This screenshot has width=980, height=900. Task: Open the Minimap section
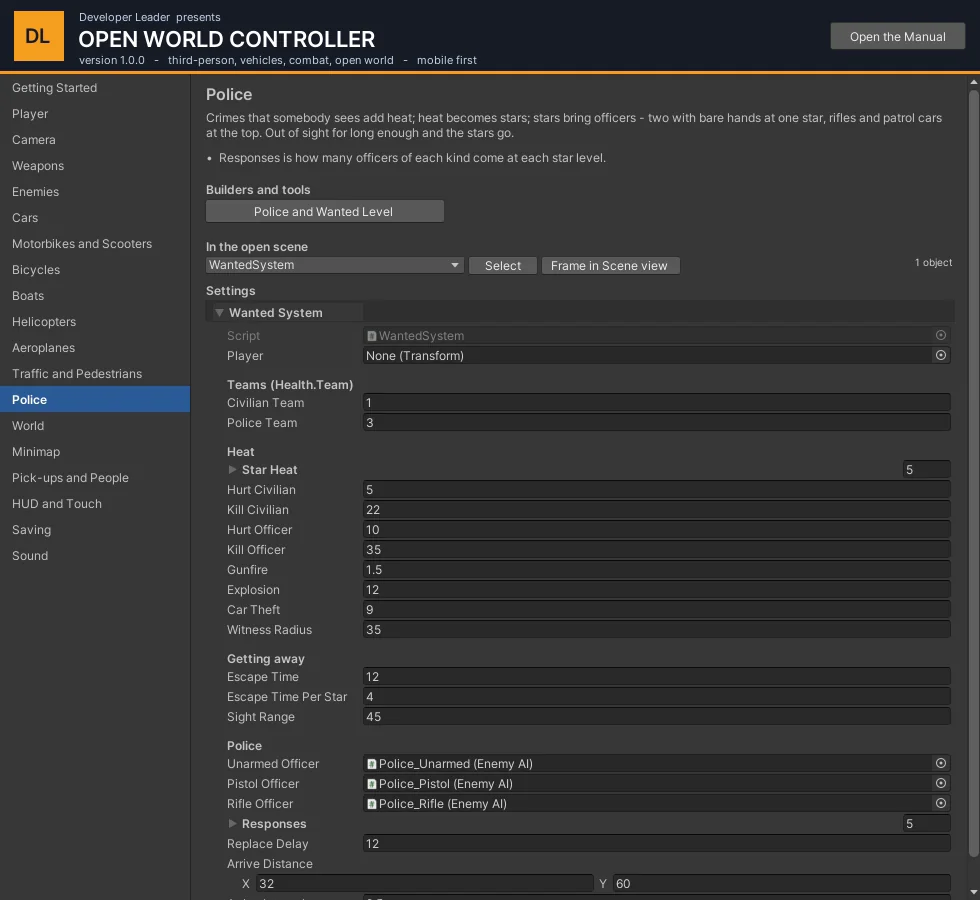tap(95, 452)
